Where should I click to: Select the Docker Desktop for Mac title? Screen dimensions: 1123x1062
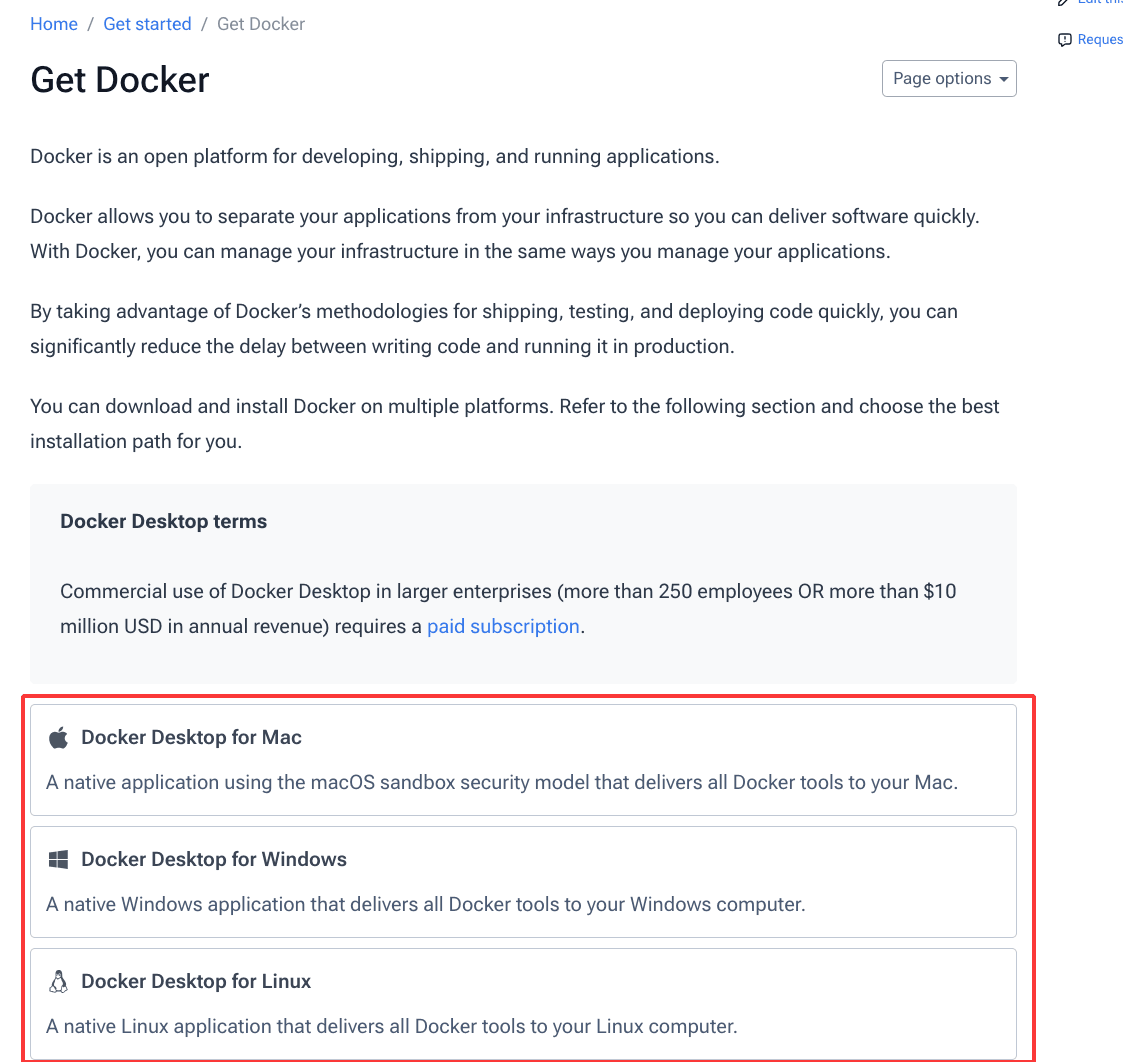click(191, 738)
